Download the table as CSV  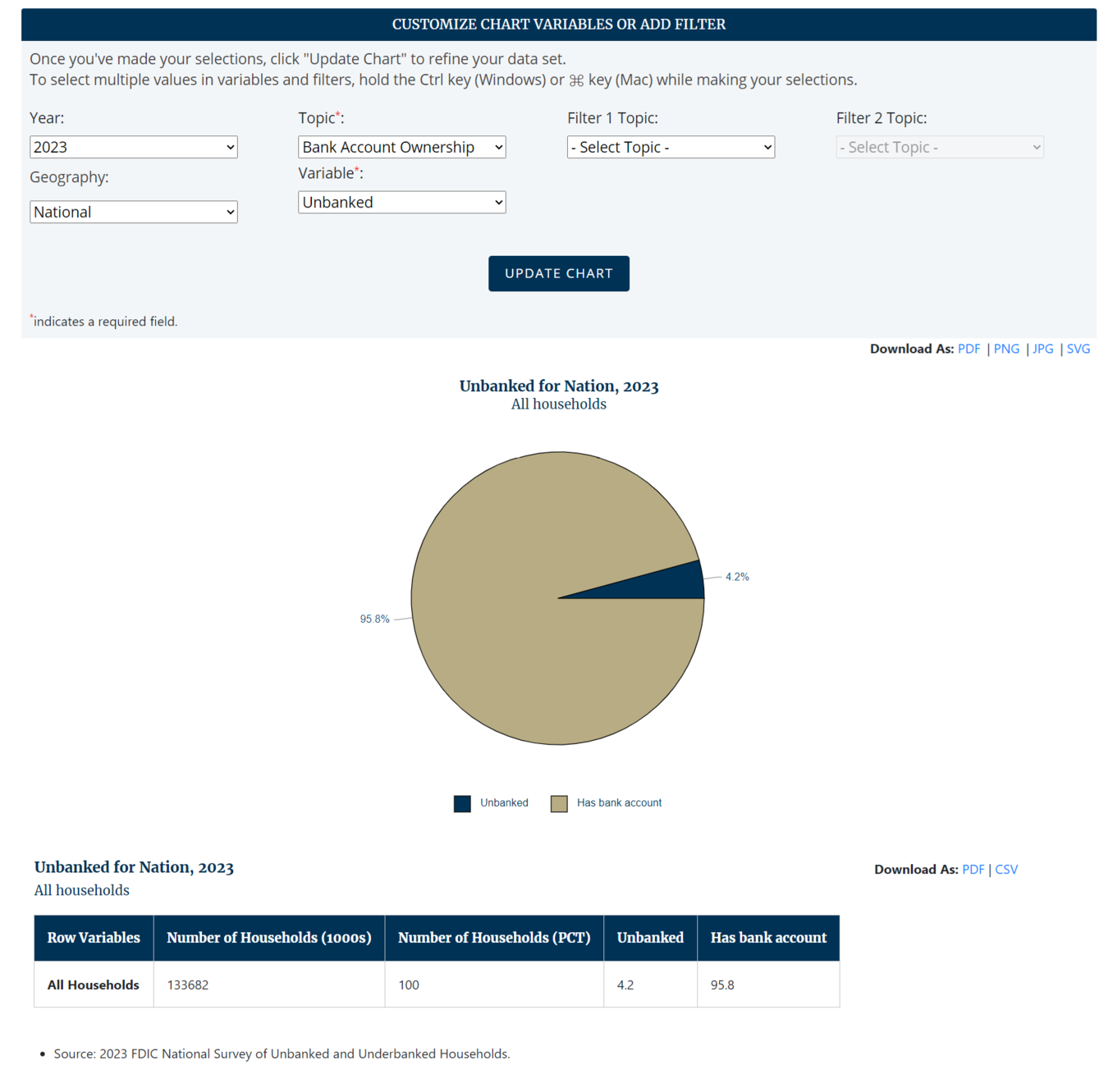click(x=1006, y=870)
